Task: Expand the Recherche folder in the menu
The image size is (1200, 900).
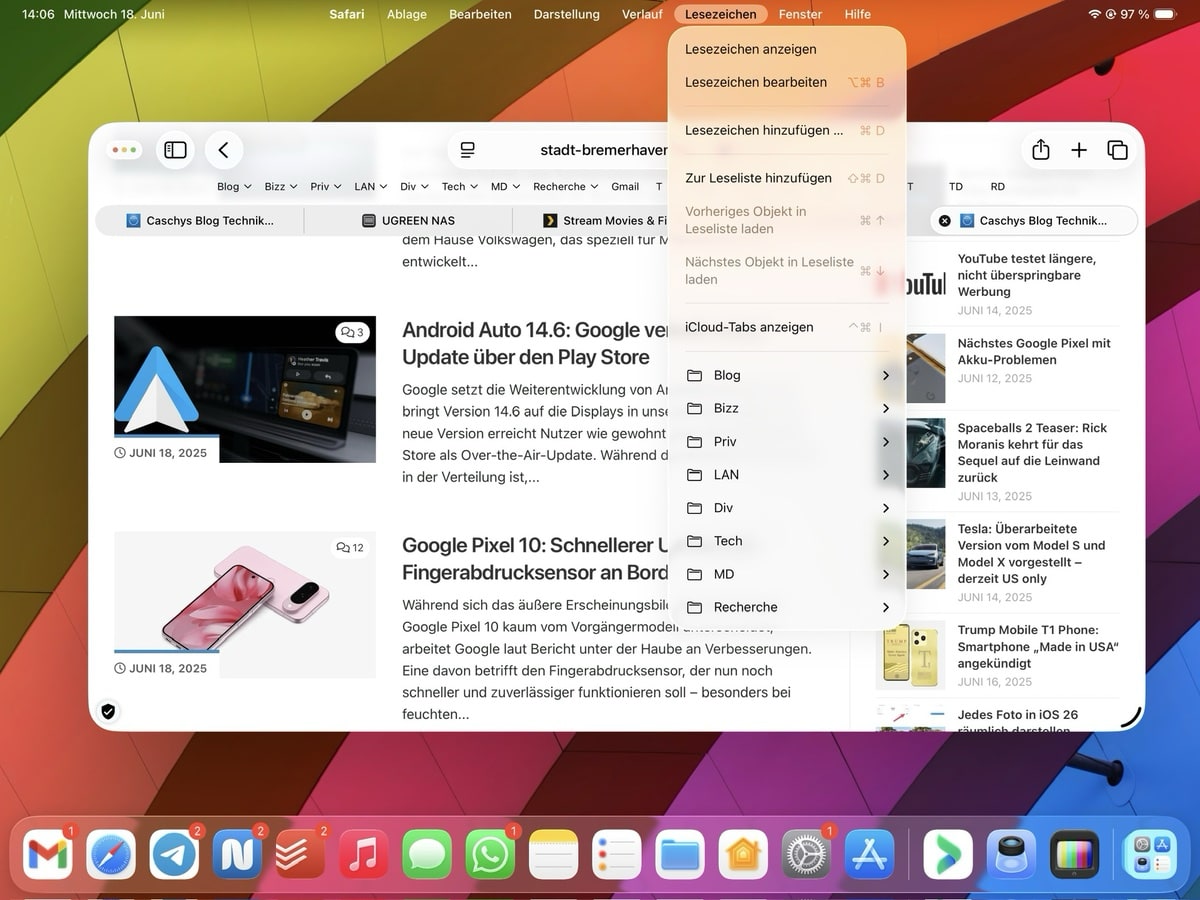Action: (x=786, y=607)
